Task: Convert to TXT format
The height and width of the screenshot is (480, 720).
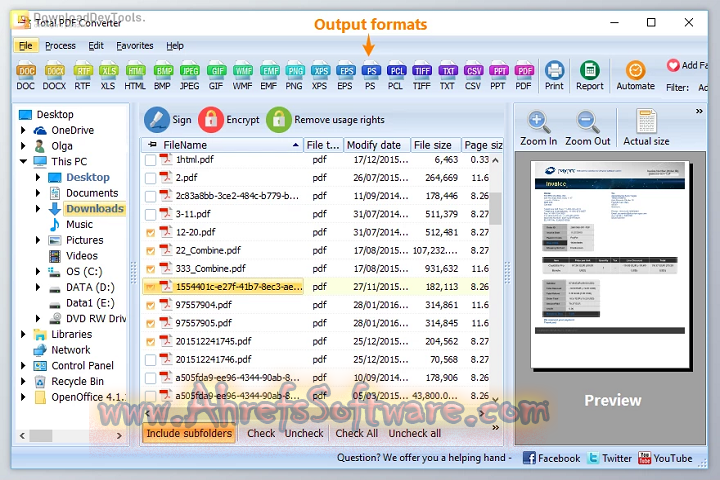Action: tap(447, 75)
